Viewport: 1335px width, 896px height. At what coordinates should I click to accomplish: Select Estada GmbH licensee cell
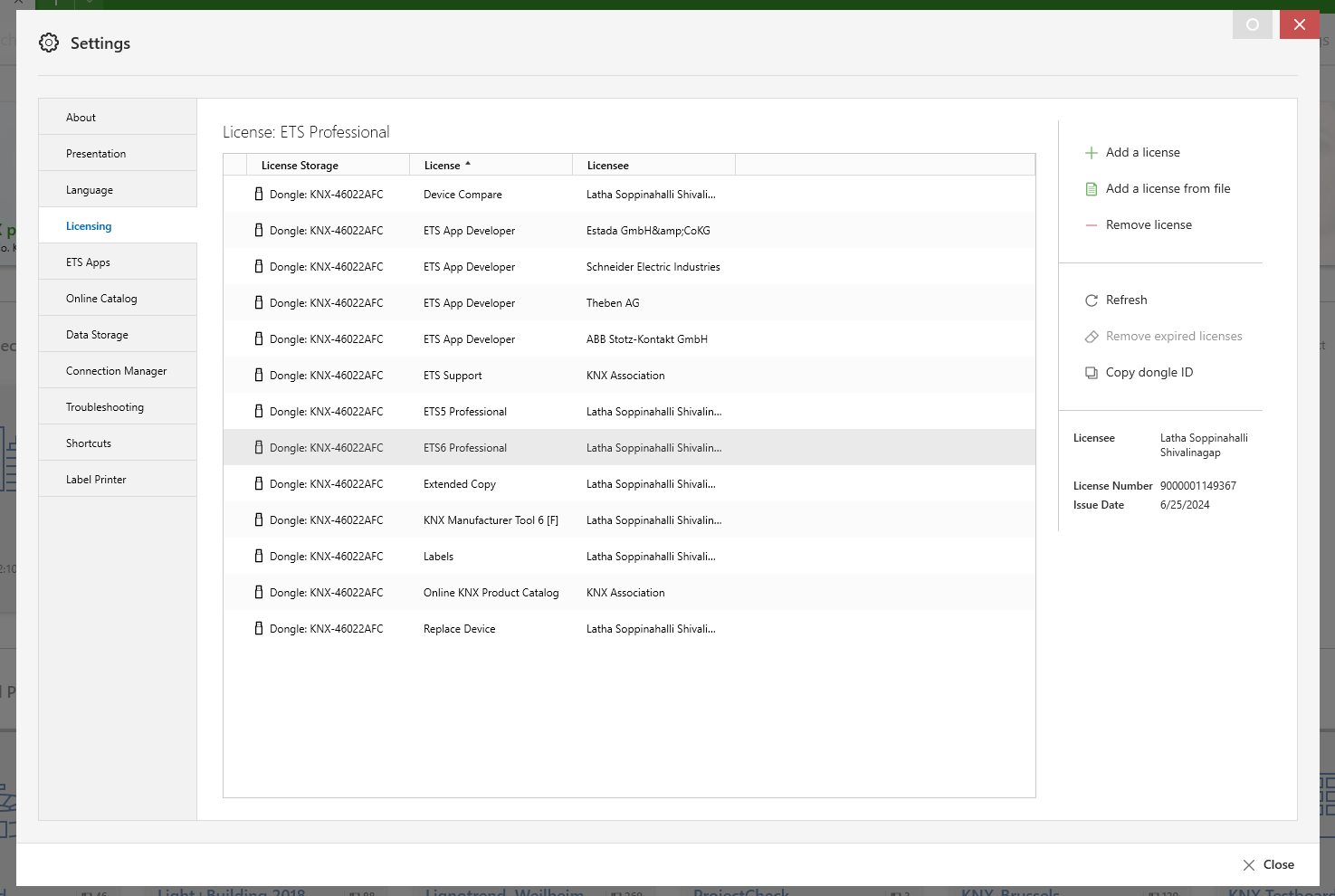648,230
